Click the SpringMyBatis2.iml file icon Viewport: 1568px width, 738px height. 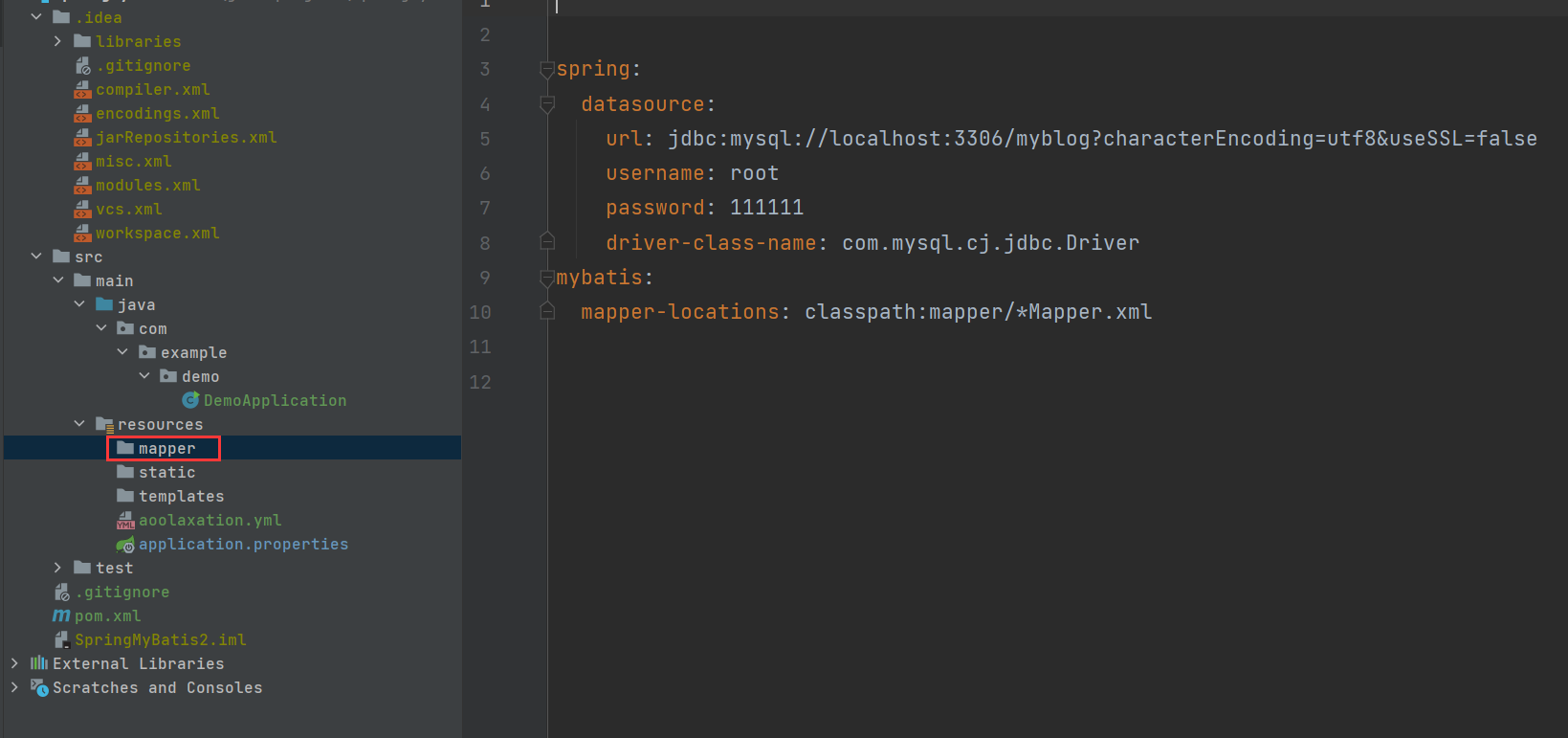tap(61, 639)
